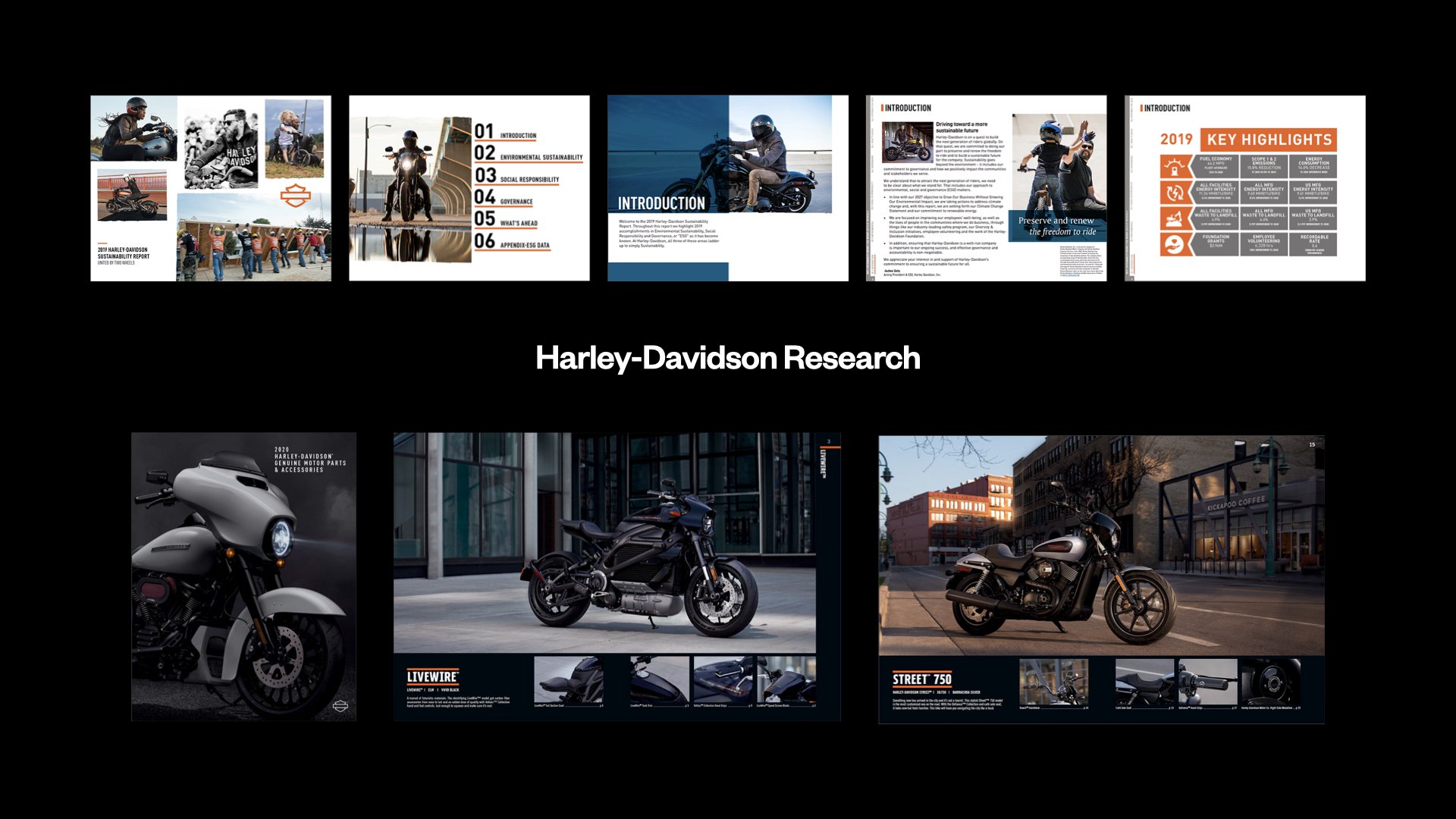This screenshot has height=819, width=1456.
Task: Click the '03 Social Responsibility' entry
Action: click(x=517, y=176)
